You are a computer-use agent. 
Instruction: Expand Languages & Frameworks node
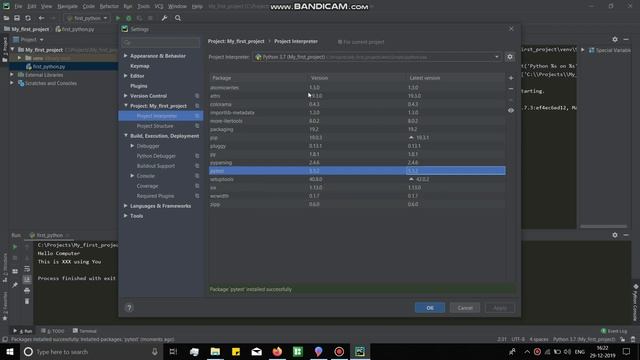(x=126, y=206)
